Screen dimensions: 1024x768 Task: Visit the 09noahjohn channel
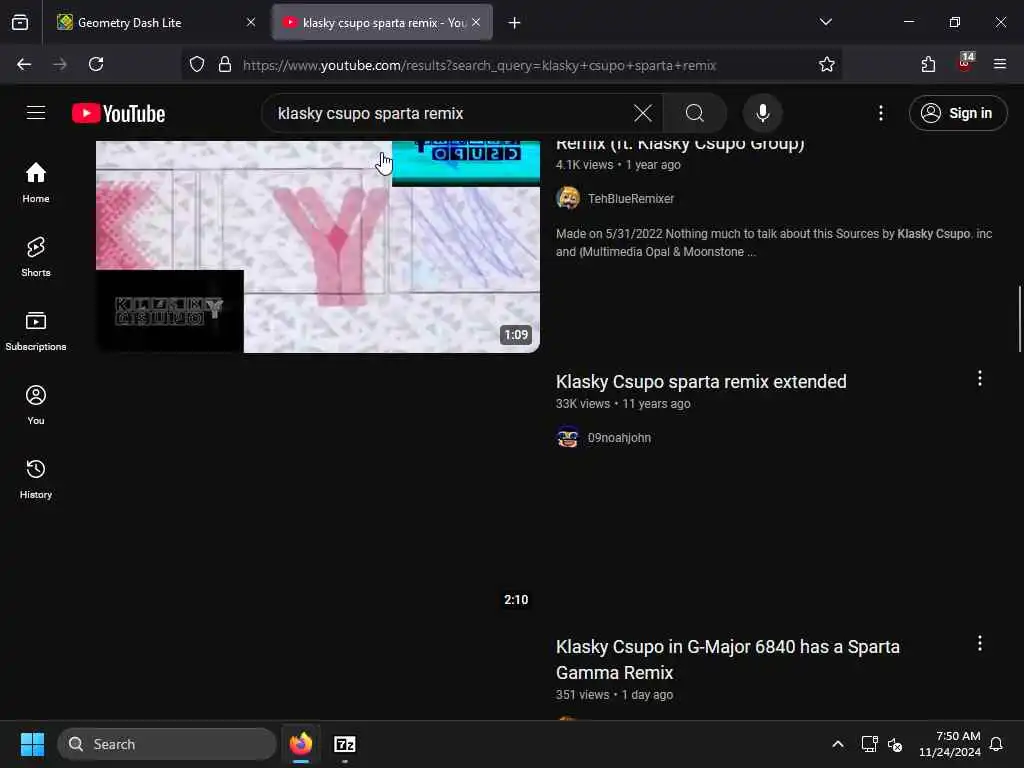tap(619, 438)
